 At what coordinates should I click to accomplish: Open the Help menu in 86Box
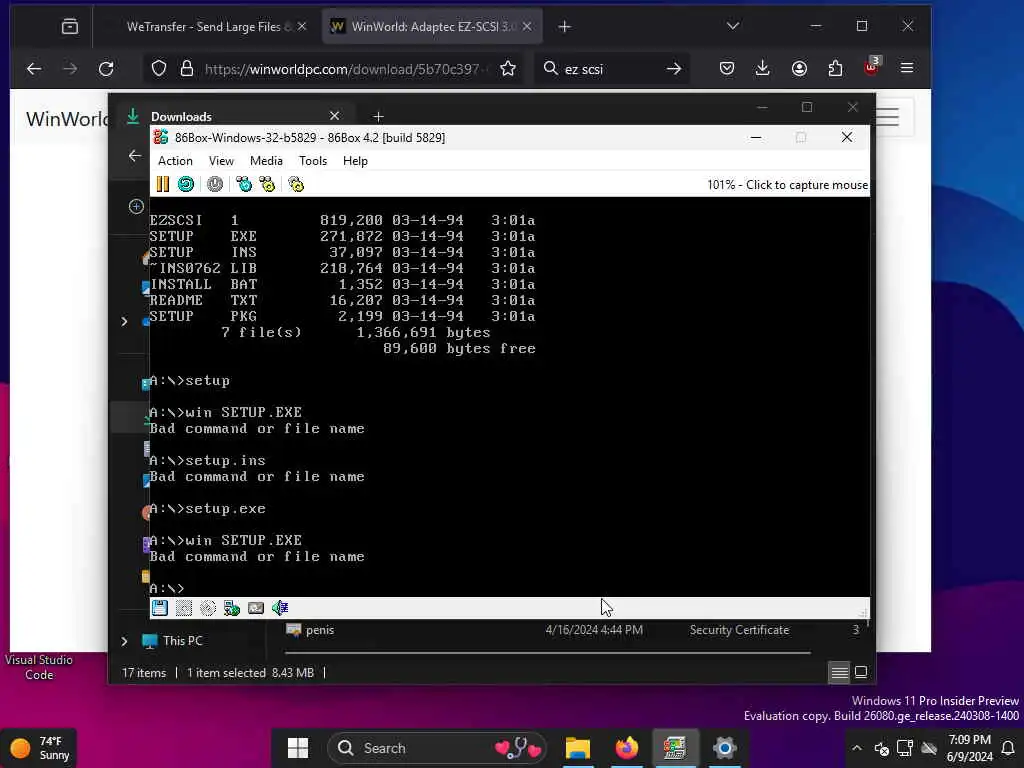[x=355, y=161]
